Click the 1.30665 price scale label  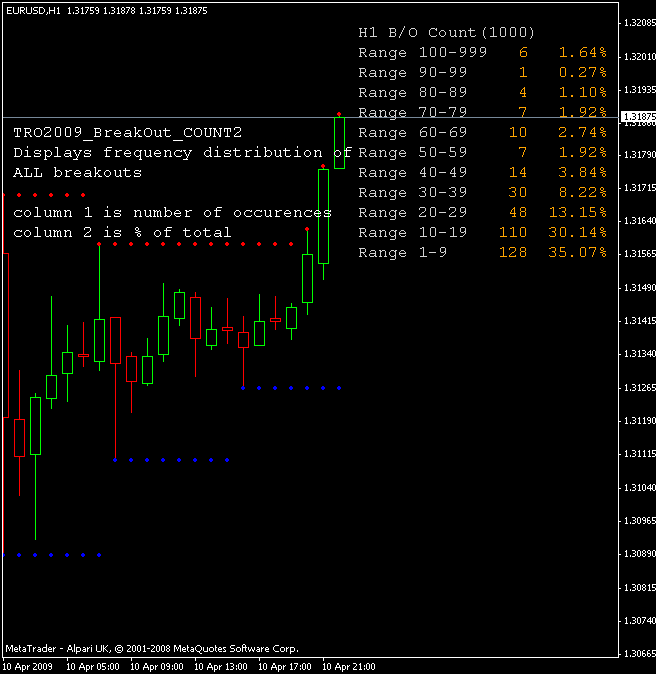(x=640, y=654)
